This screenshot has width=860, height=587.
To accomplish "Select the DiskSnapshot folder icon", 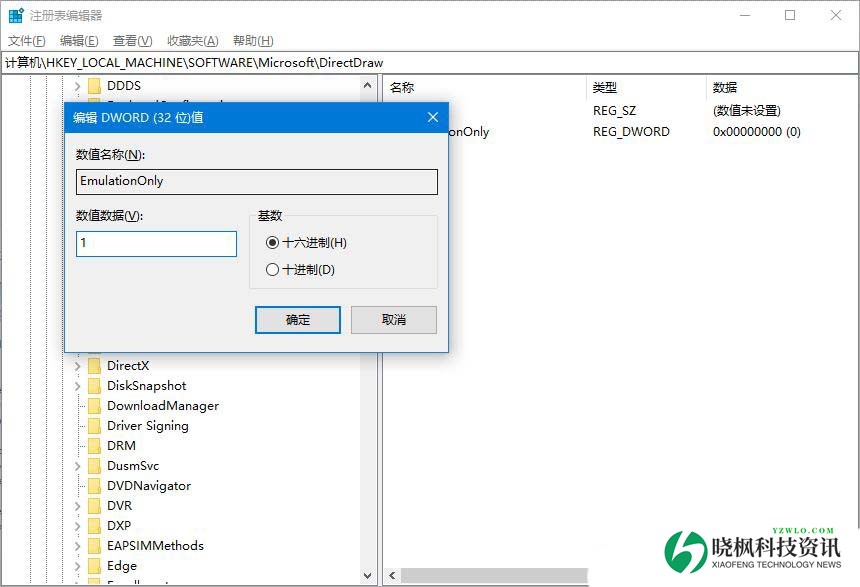I will (x=94, y=386).
